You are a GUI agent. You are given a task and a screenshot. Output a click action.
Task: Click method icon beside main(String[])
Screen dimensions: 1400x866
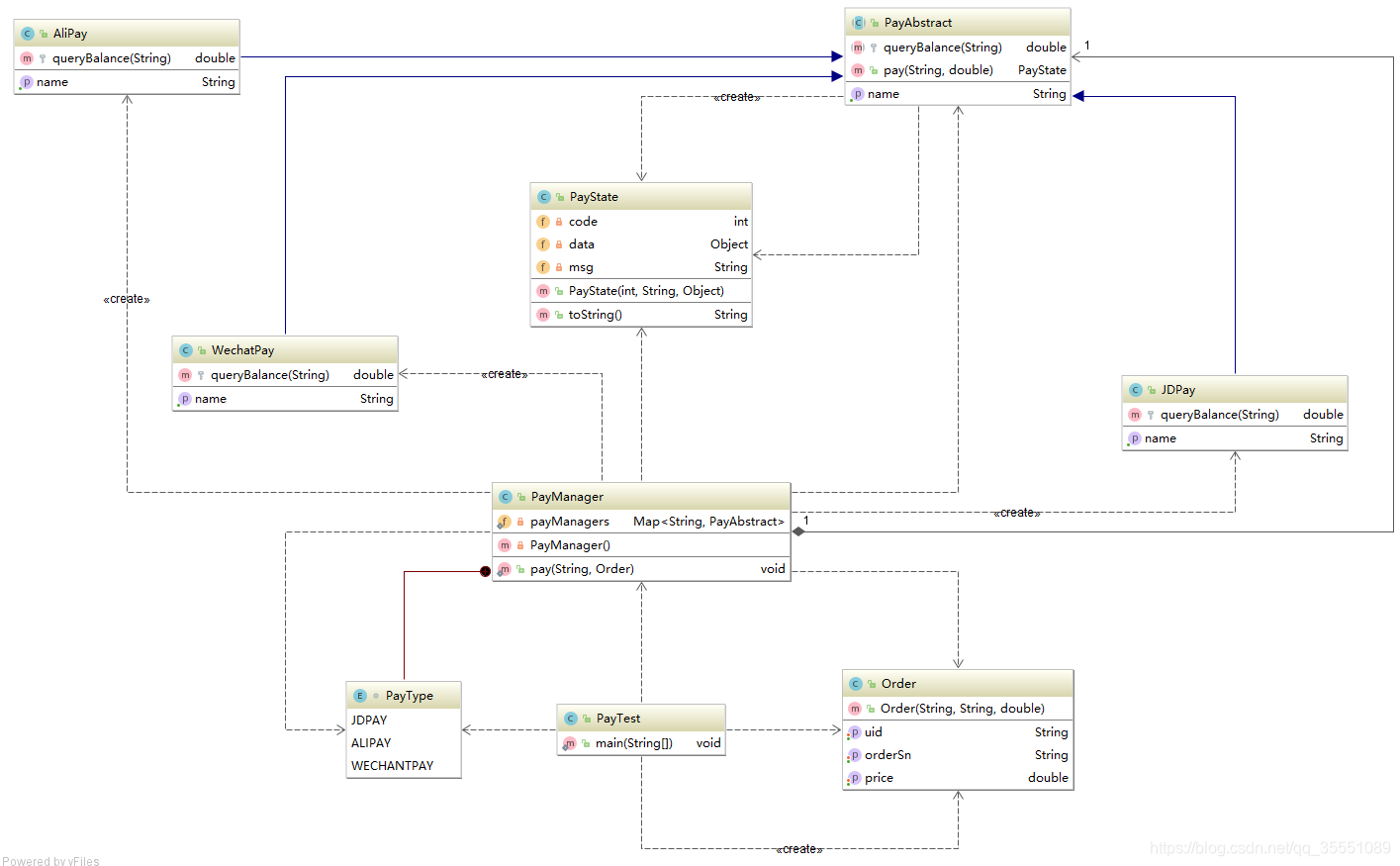coord(570,743)
